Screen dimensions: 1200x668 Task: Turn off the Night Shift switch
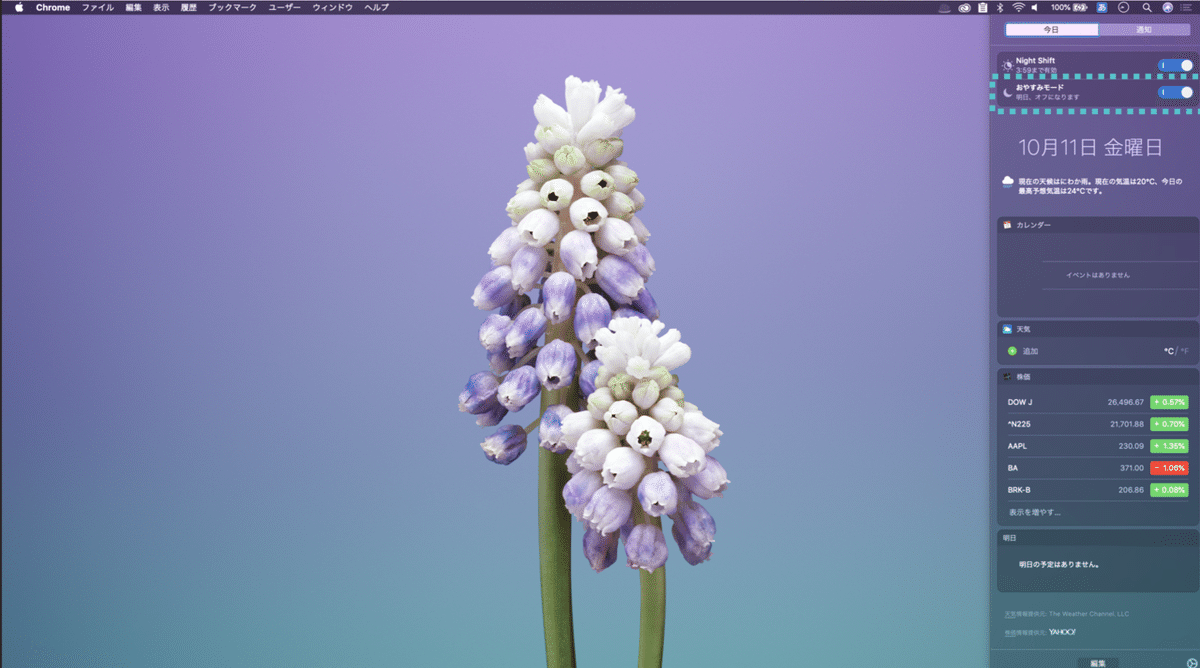[1176, 65]
